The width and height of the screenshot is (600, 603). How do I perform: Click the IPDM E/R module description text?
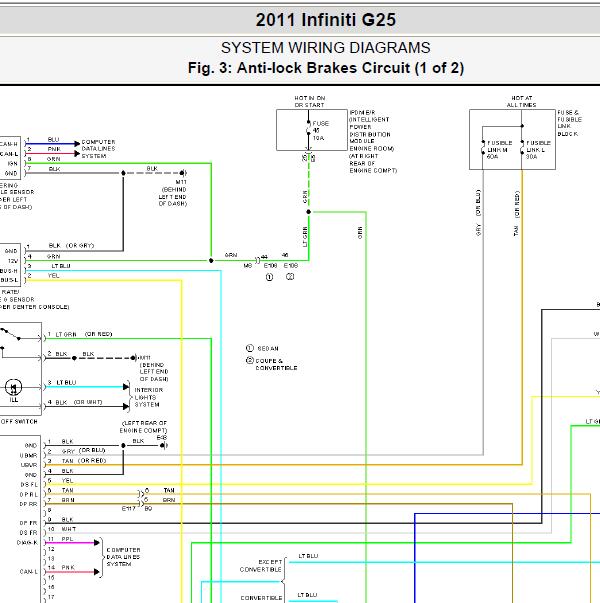click(372, 142)
